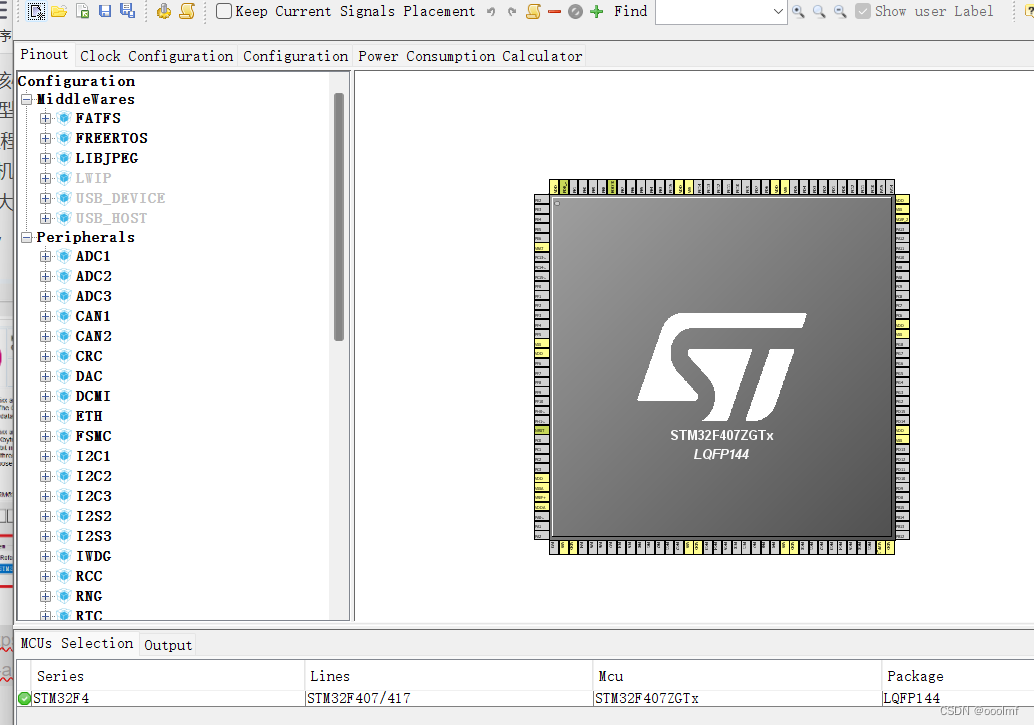Toggle the Show user Label checkbox
Image resolution: width=1034 pixels, height=725 pixels.
click(x=863, y=11)
